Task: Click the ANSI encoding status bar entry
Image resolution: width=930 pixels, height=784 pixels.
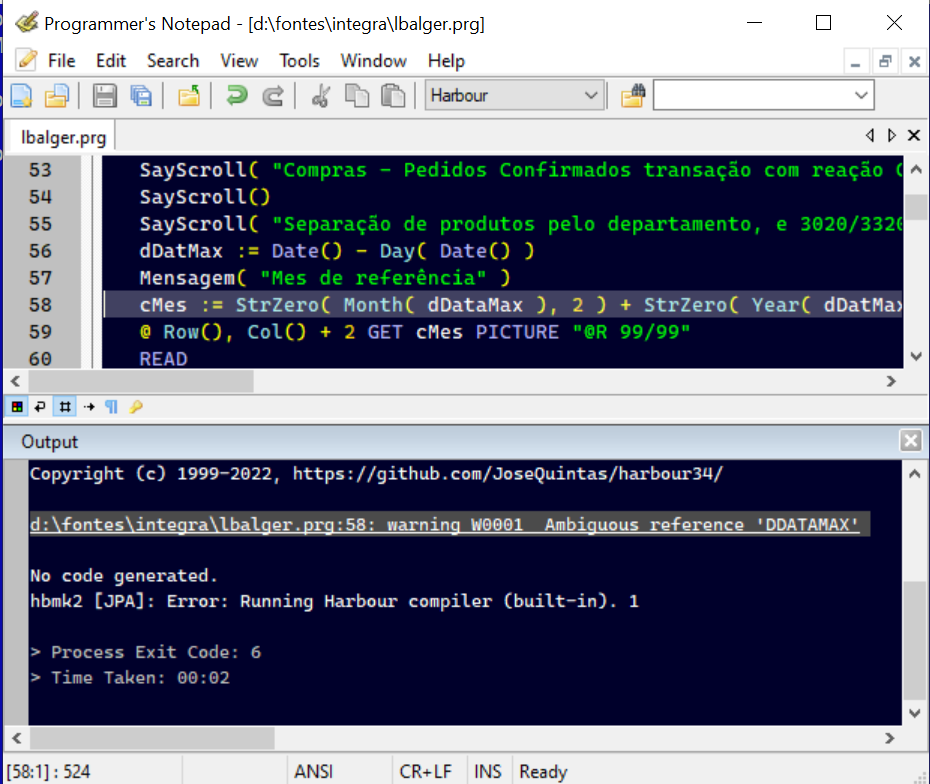Action: (x=314, y=772)
